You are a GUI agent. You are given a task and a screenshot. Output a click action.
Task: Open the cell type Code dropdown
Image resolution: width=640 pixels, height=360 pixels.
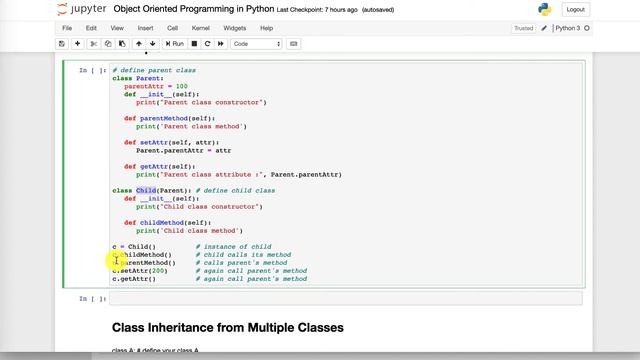pos(256,44)
